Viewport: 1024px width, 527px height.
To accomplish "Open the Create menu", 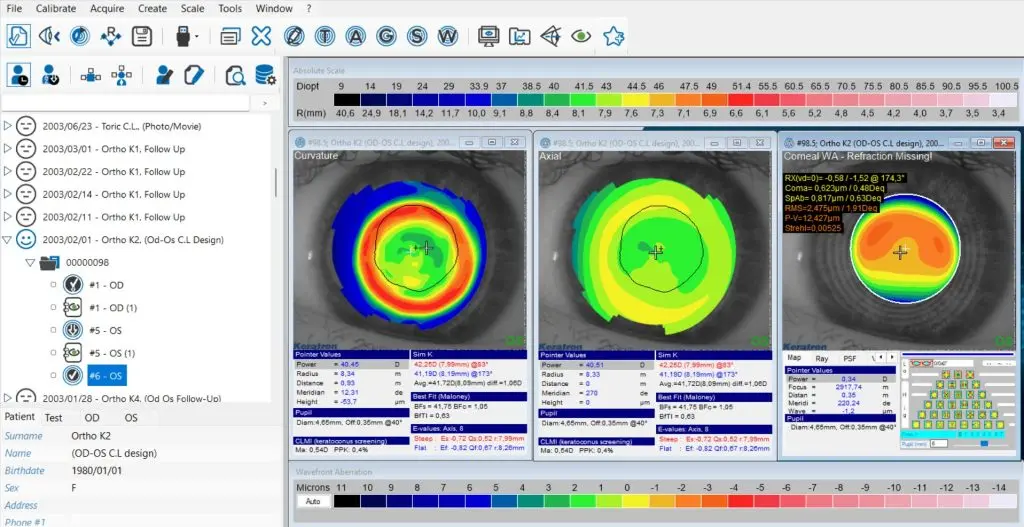I will coord(154,8).
